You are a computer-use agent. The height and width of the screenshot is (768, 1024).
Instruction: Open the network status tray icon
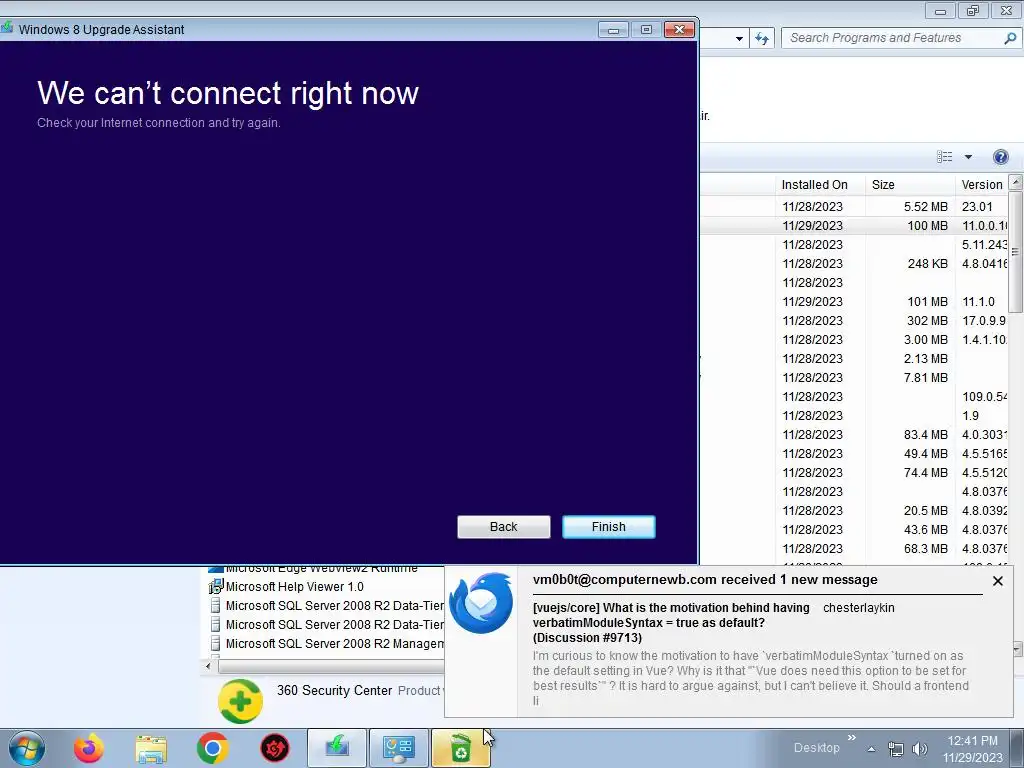896,749
